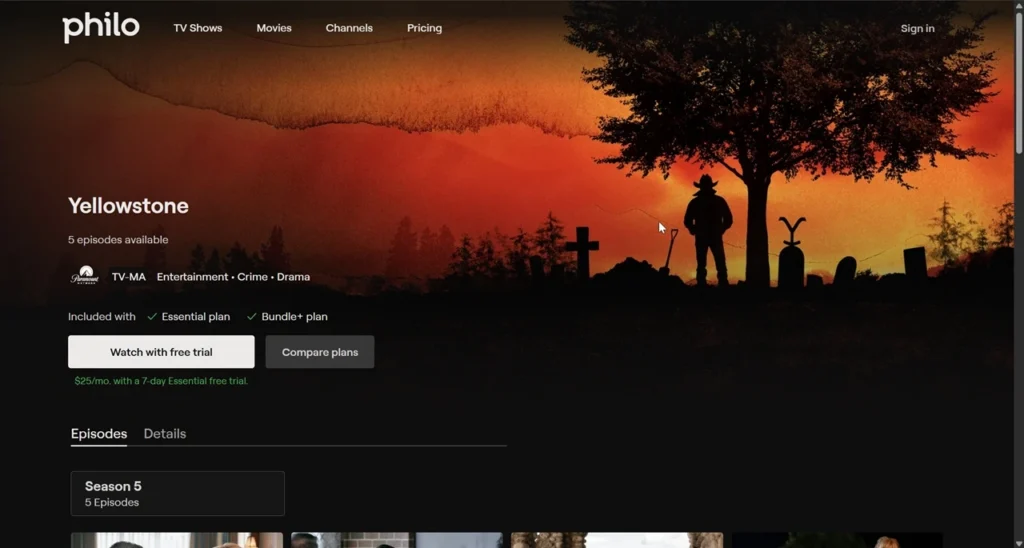The height and width of the screenshot is (548, 1024).
Task: Click the Philo logo
Action: pos(101,27)
